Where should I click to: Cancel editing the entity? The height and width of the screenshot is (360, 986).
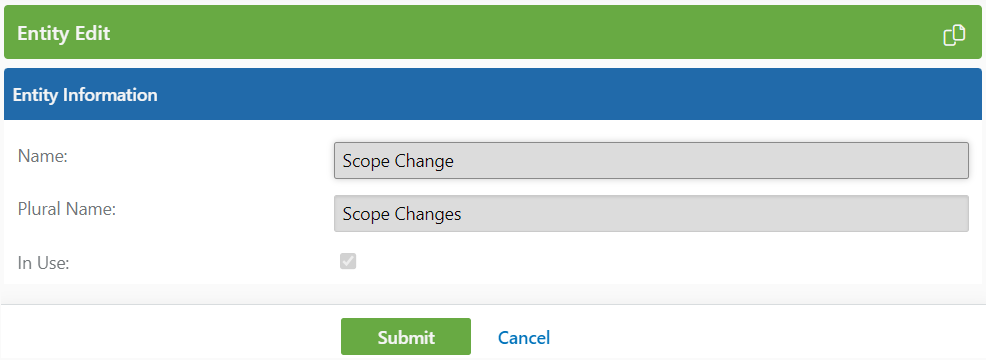point(524,337)
